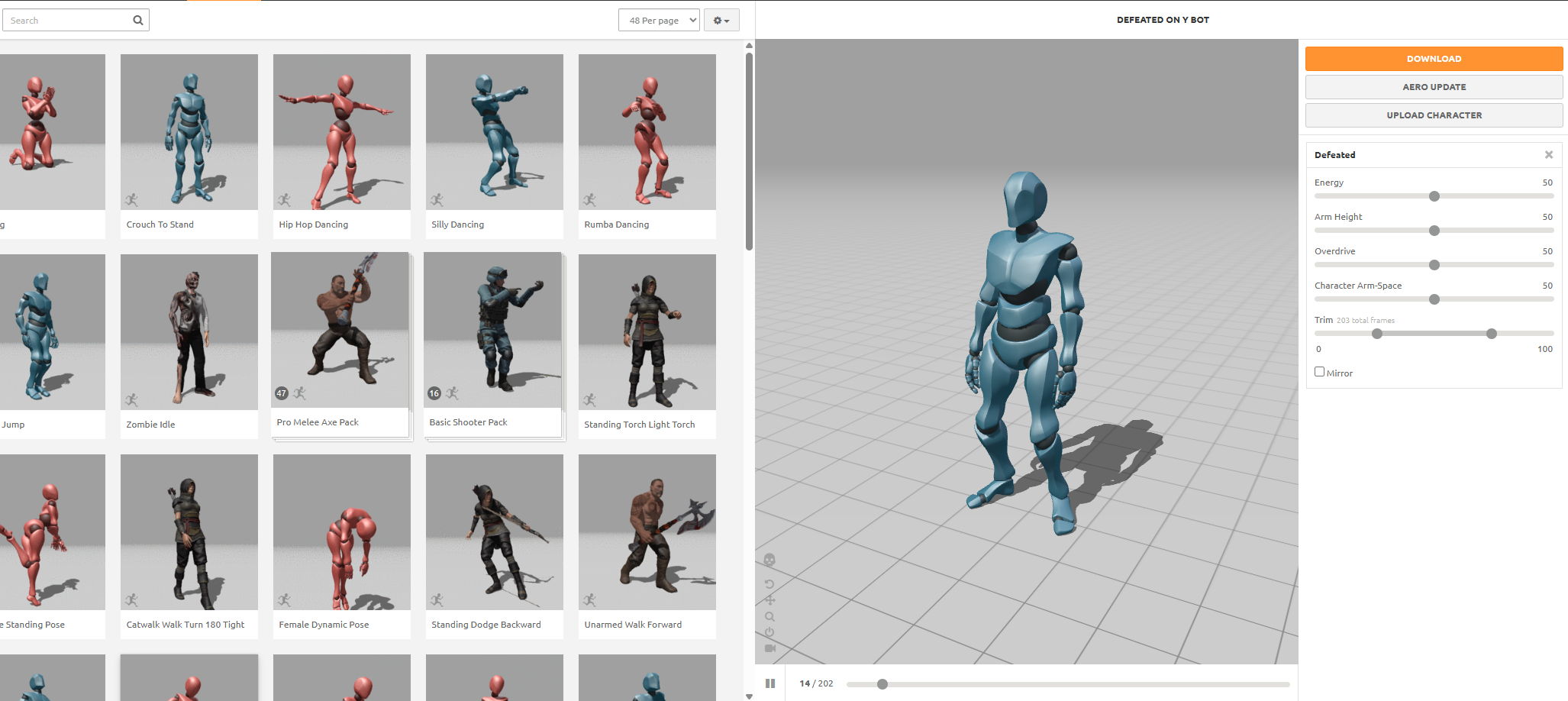
Task: Click the Overdrive slider handle
Action: (1434, 265)
